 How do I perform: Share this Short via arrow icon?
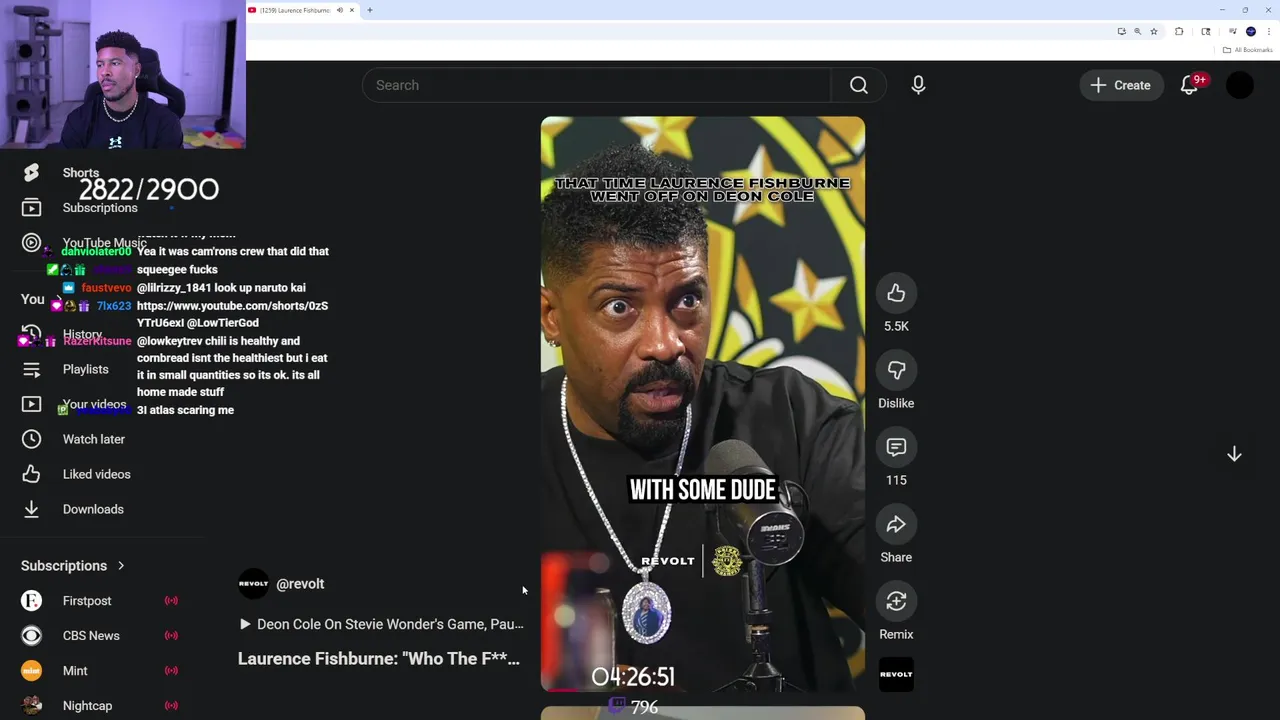[896, 524]
